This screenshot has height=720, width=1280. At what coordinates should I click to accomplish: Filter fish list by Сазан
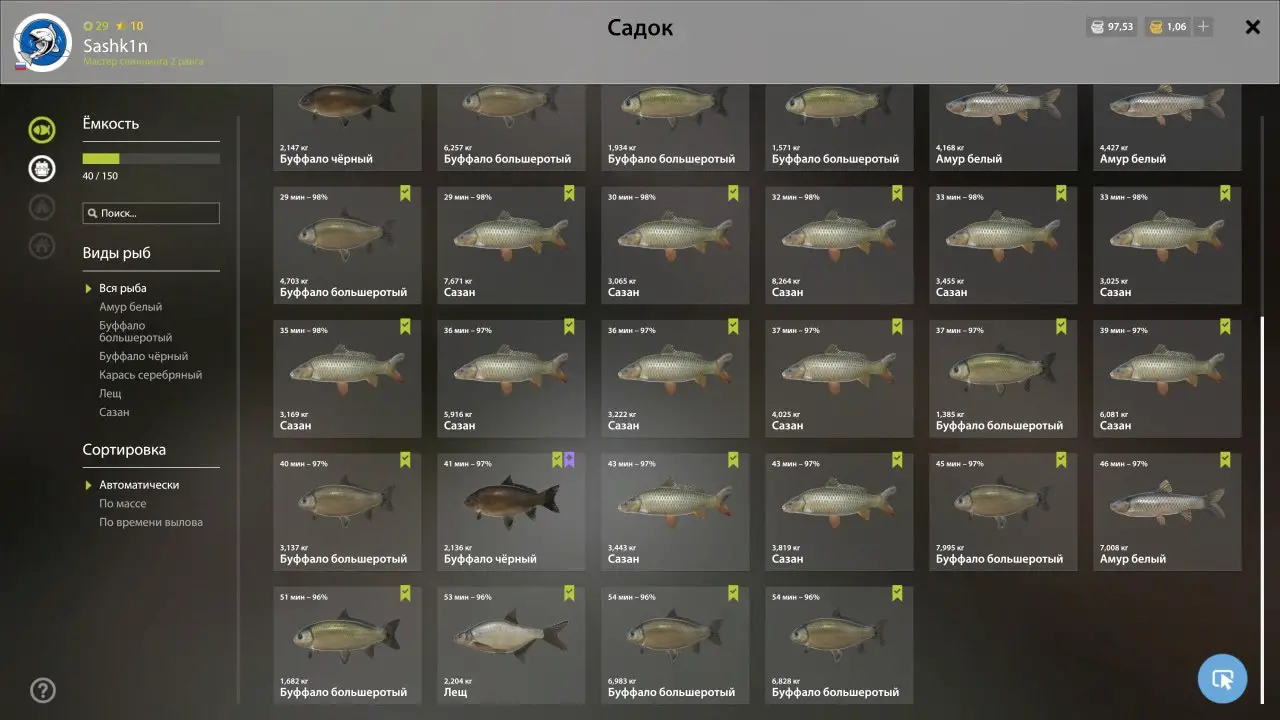[x=114, y=412]
